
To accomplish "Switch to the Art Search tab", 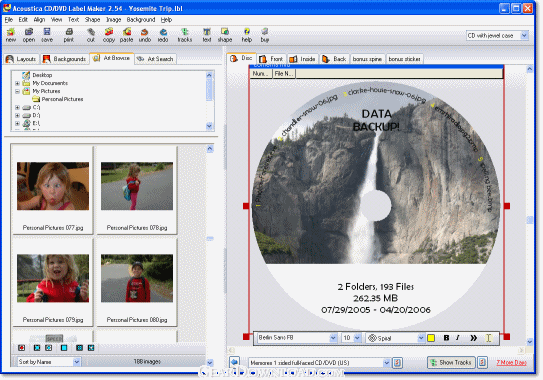I will (x=155, y=59).
